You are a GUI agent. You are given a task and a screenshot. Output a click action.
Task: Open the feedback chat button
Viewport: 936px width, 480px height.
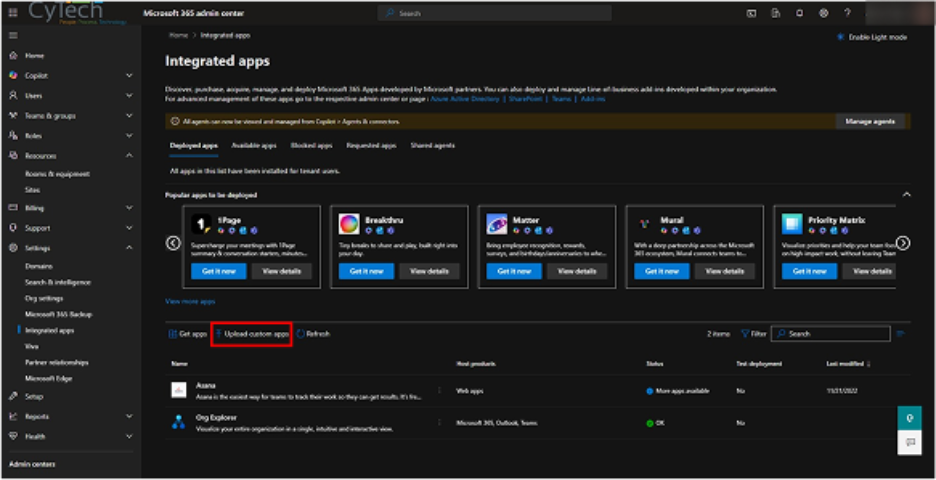(x=909, y=442)
